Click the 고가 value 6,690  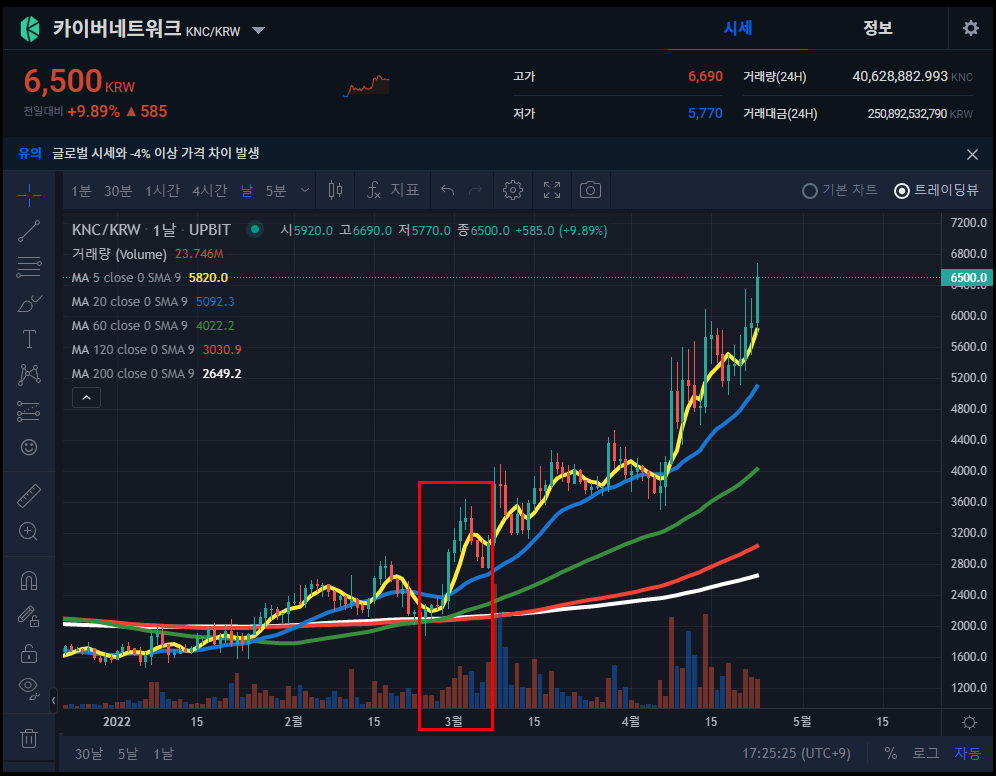tap(705, 76)
